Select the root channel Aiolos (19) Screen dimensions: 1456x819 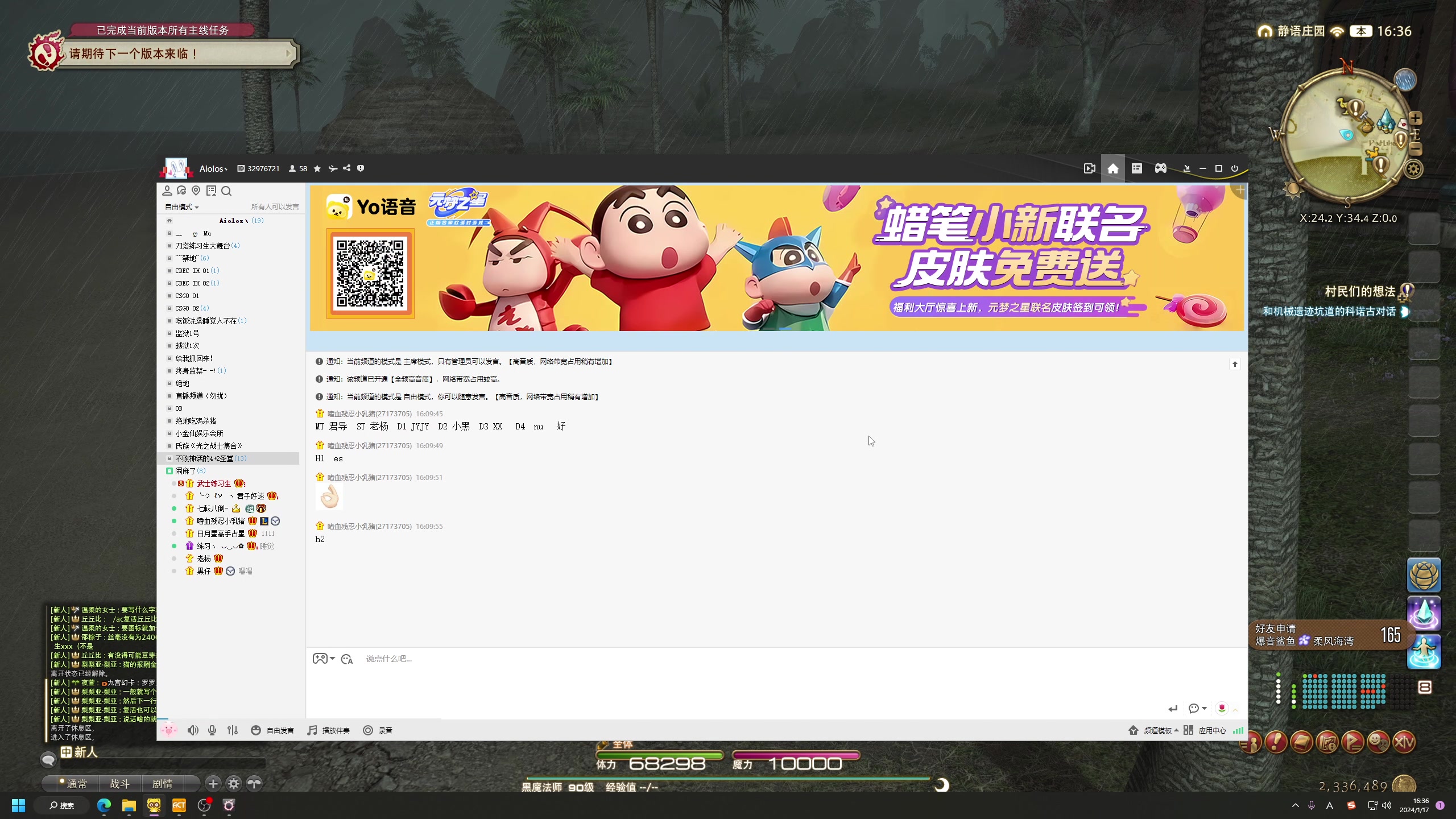pos(241,221)
